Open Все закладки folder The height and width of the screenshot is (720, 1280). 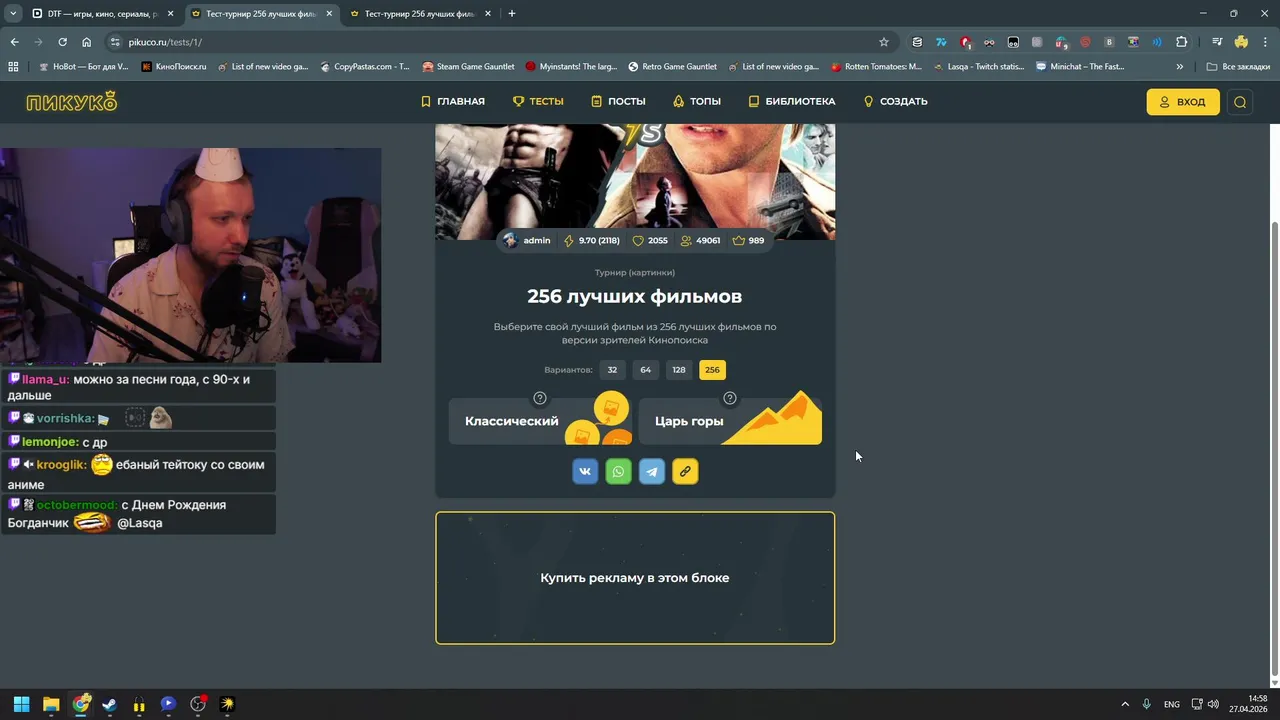[x=1238, y=67]
